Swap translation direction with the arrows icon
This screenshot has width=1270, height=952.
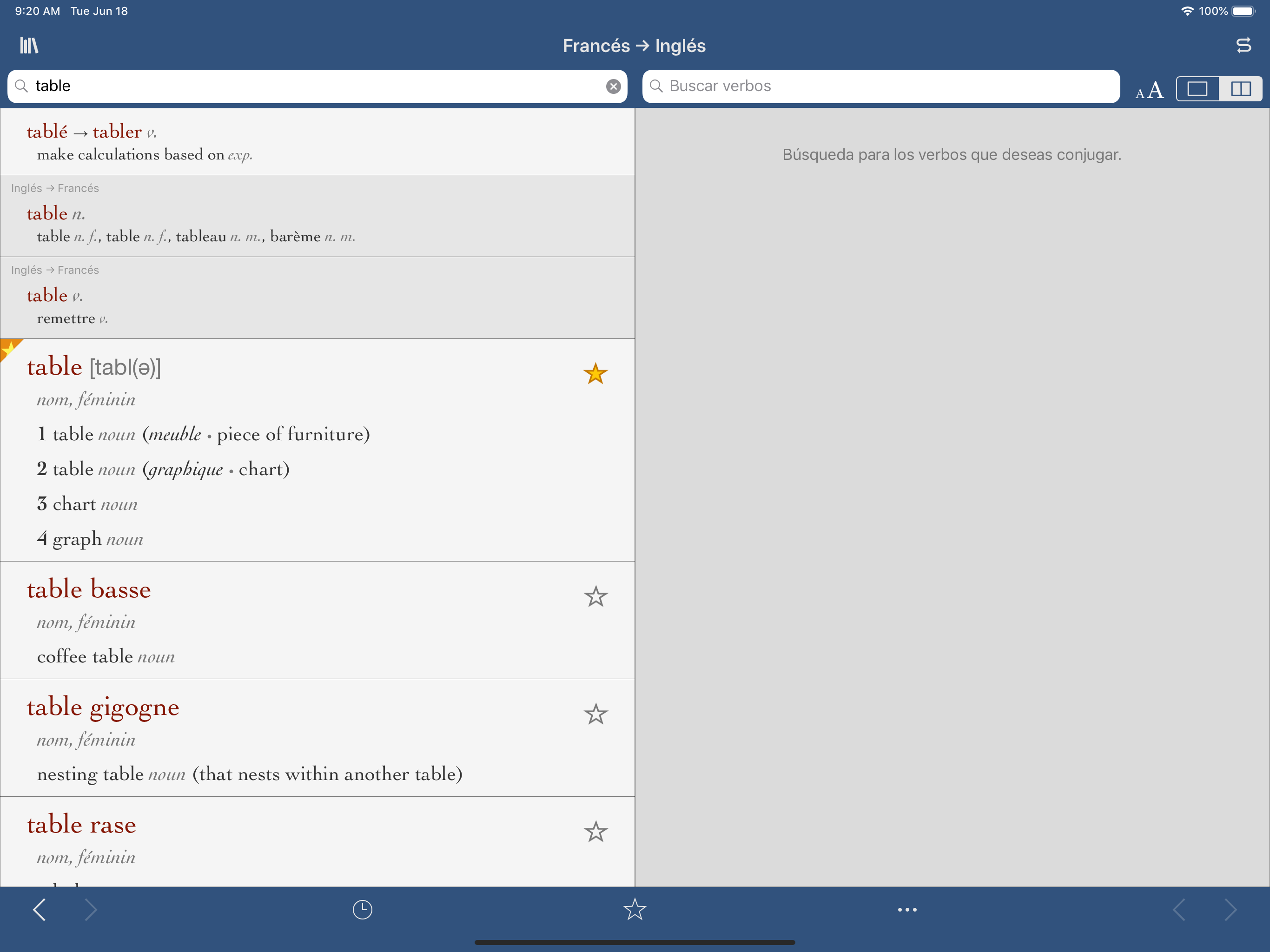tap(1243, 46)
